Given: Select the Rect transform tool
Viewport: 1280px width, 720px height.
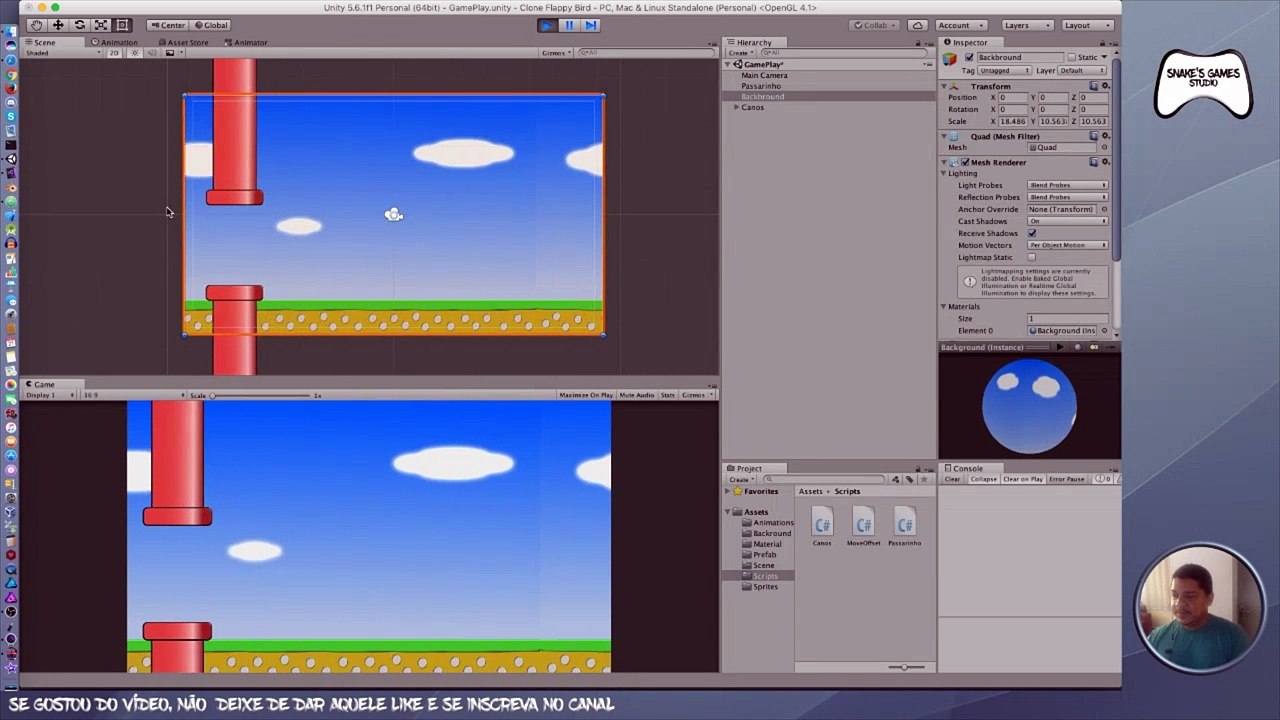Looking at the screenshot, I should click(x=122, y=25).
